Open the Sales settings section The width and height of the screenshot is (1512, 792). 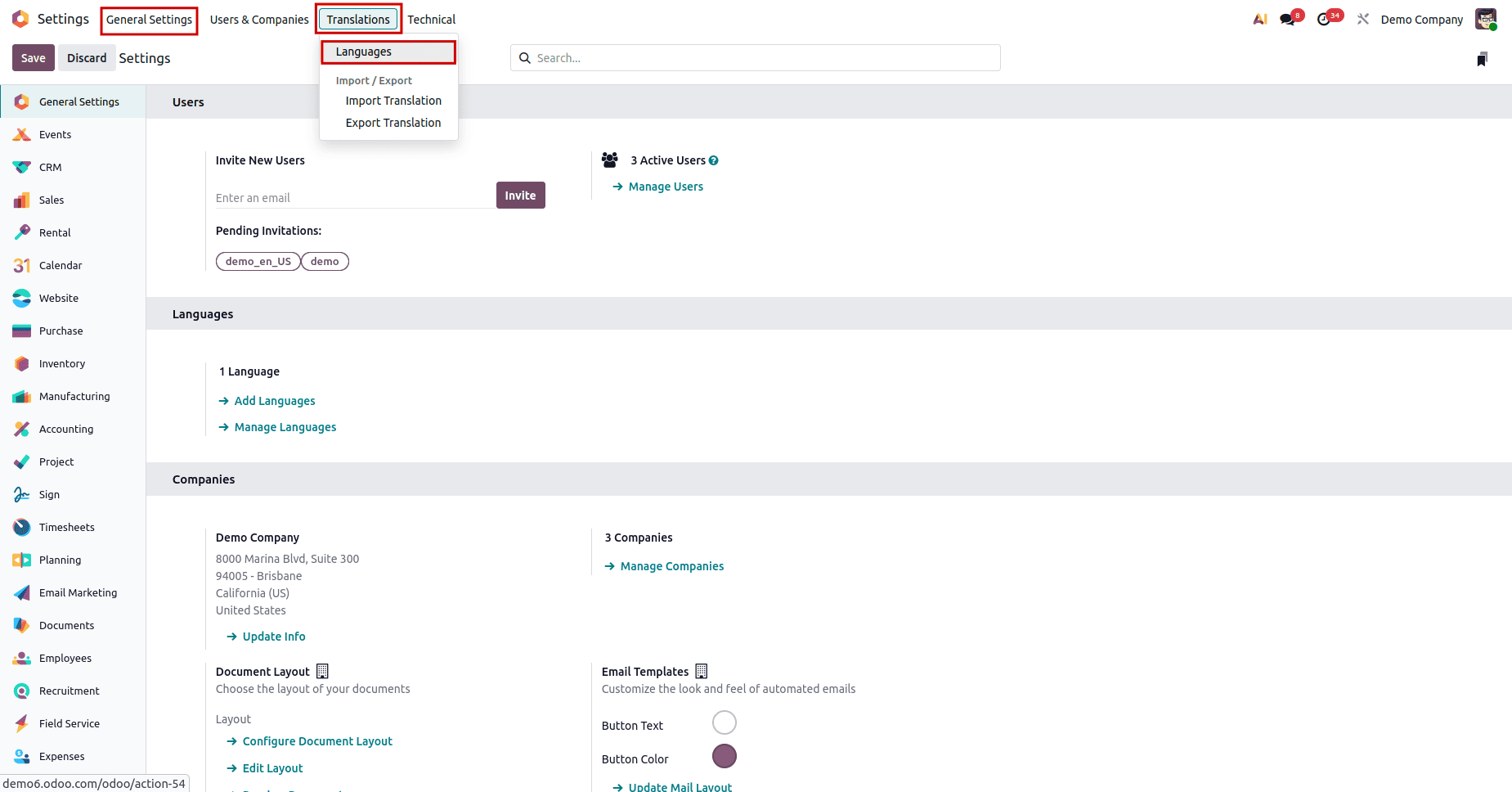click(52, 200)
